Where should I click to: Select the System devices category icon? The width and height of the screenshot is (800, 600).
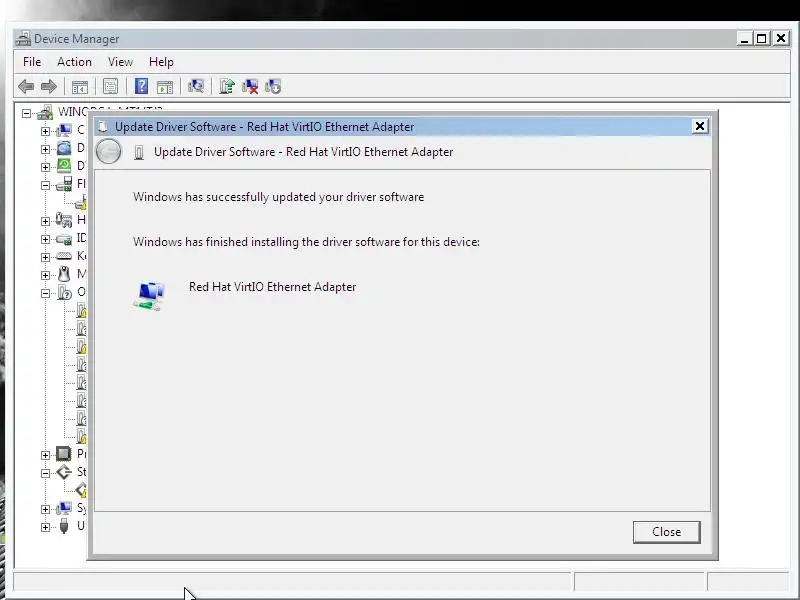click(64, 508)
